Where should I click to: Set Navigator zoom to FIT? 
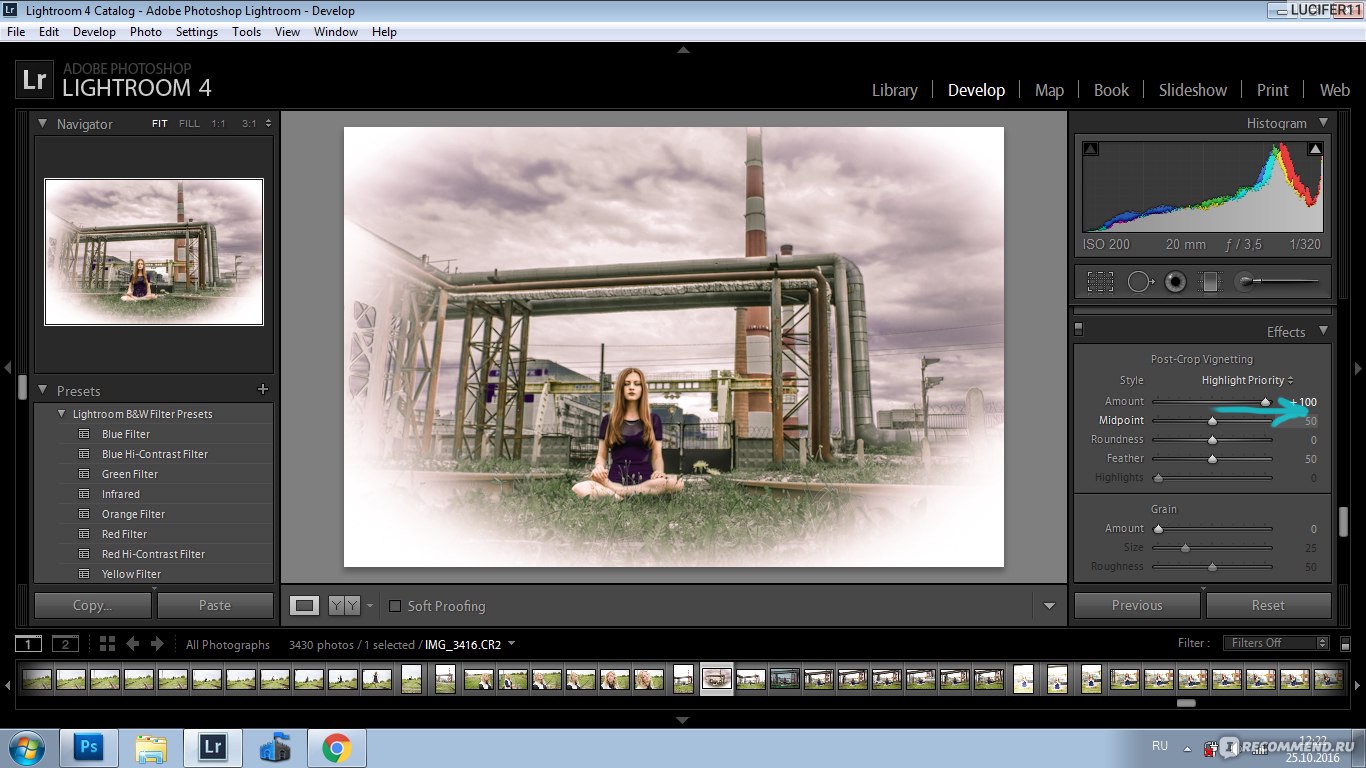click(160, 124)
